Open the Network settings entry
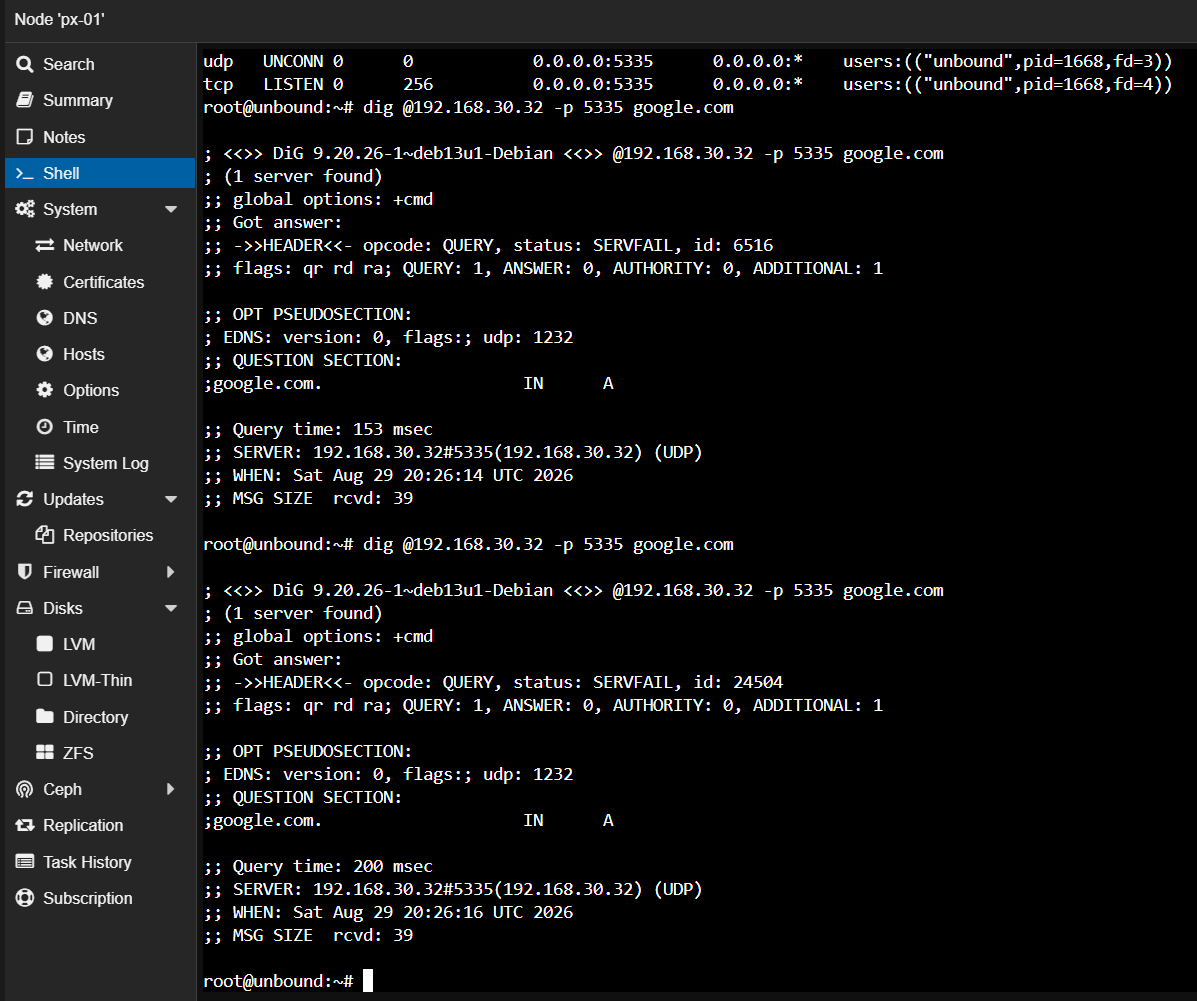The height and width of the screenshot is (1001, 1197). tap(100, 245)
